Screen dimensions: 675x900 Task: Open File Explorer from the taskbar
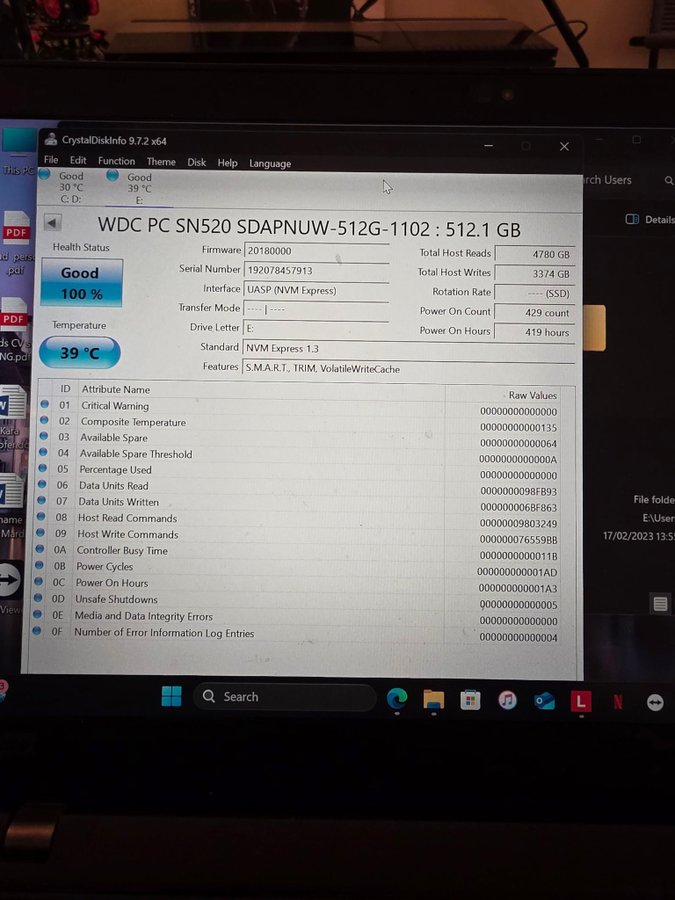433,700
